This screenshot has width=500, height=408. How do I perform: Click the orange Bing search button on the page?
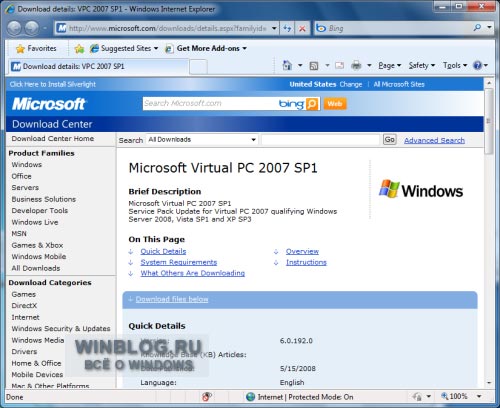[311, 104]
